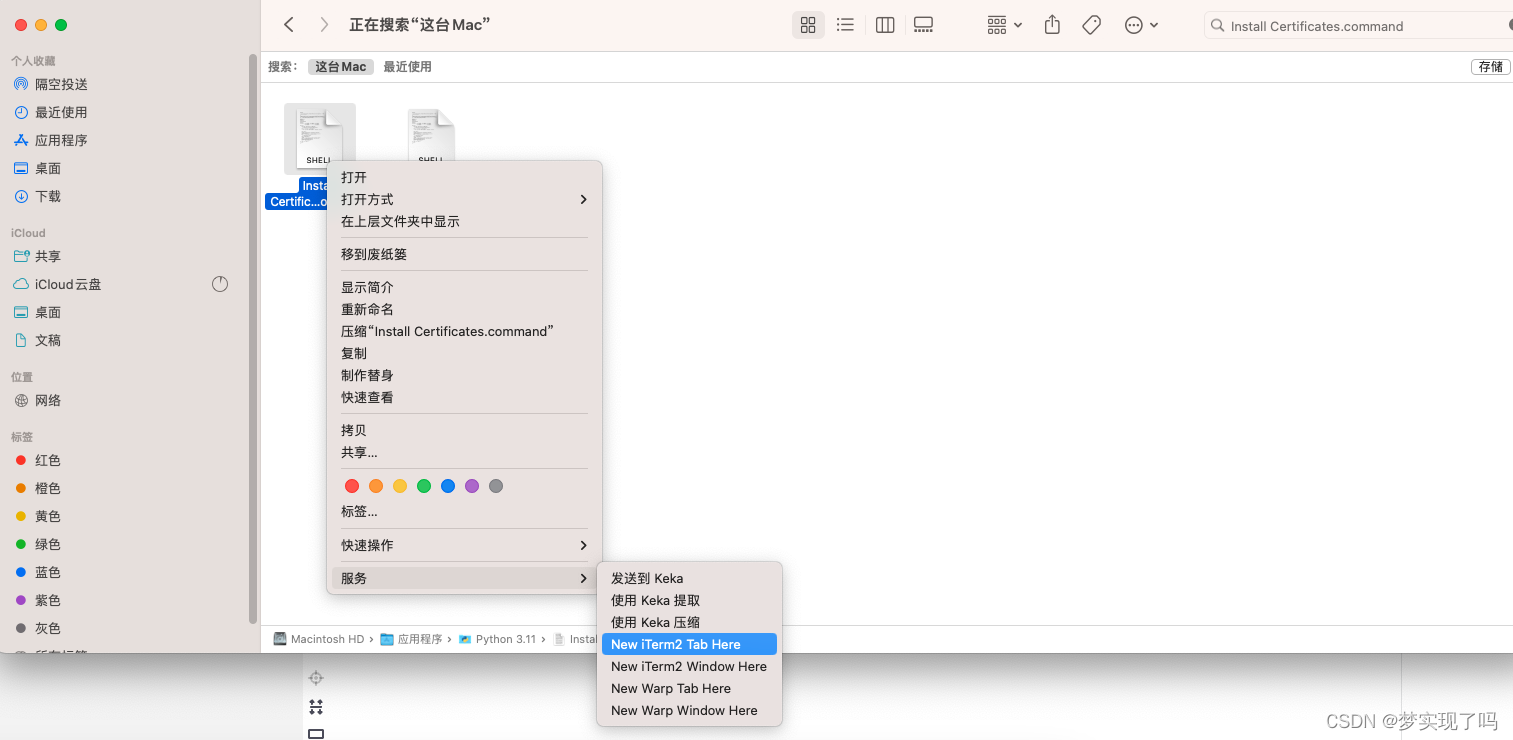Choose 压缩“Install Certificates.command”
This screenshot has height=740, width=1513.
click(464, 331)
